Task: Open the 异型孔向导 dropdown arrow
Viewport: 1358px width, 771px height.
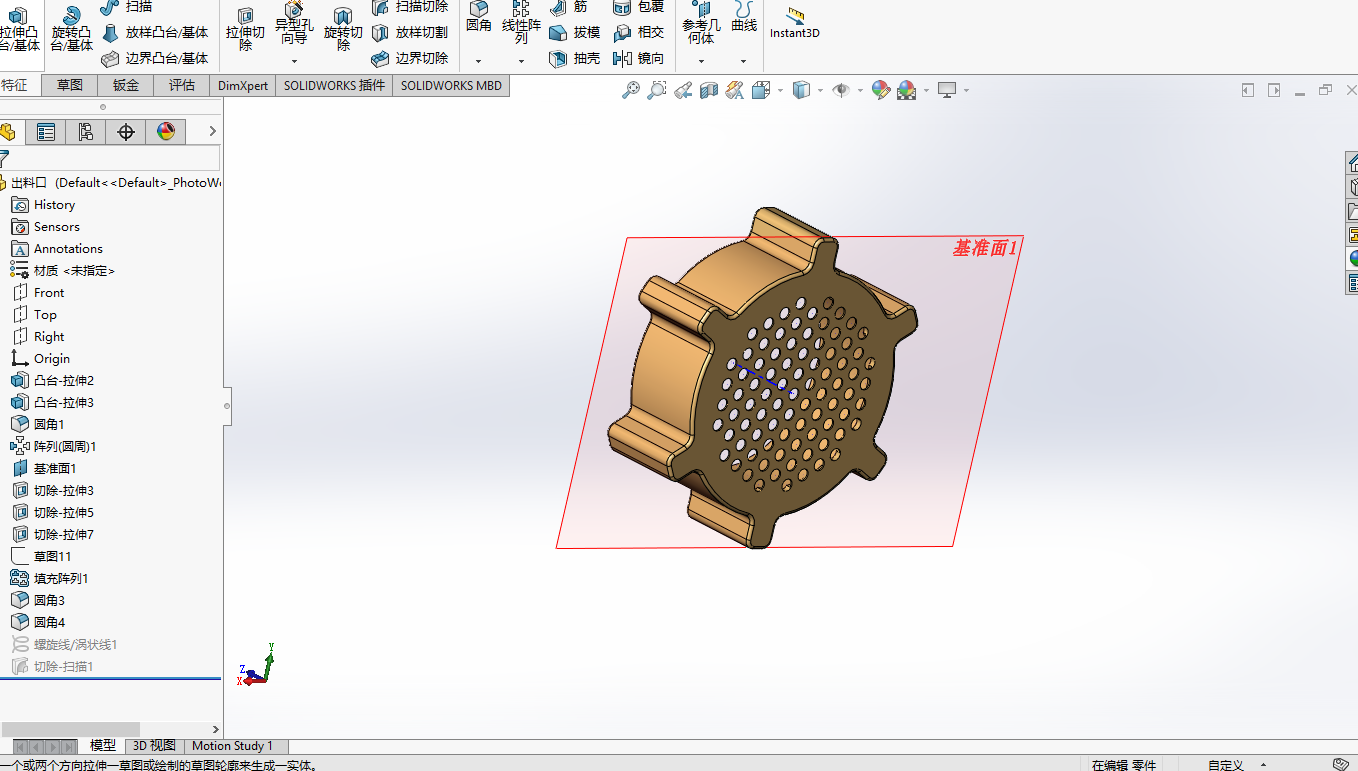Action: coord(294,61)
